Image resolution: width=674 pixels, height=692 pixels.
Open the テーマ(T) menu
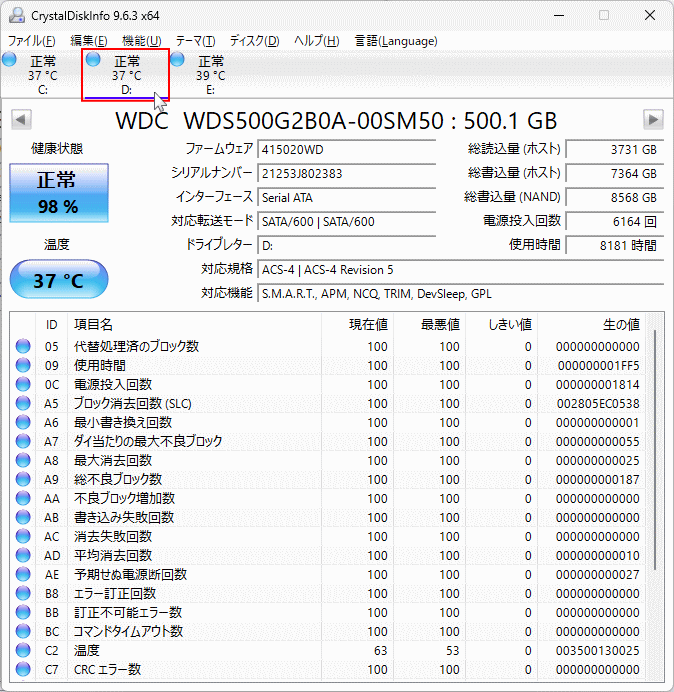coord(195,41)
